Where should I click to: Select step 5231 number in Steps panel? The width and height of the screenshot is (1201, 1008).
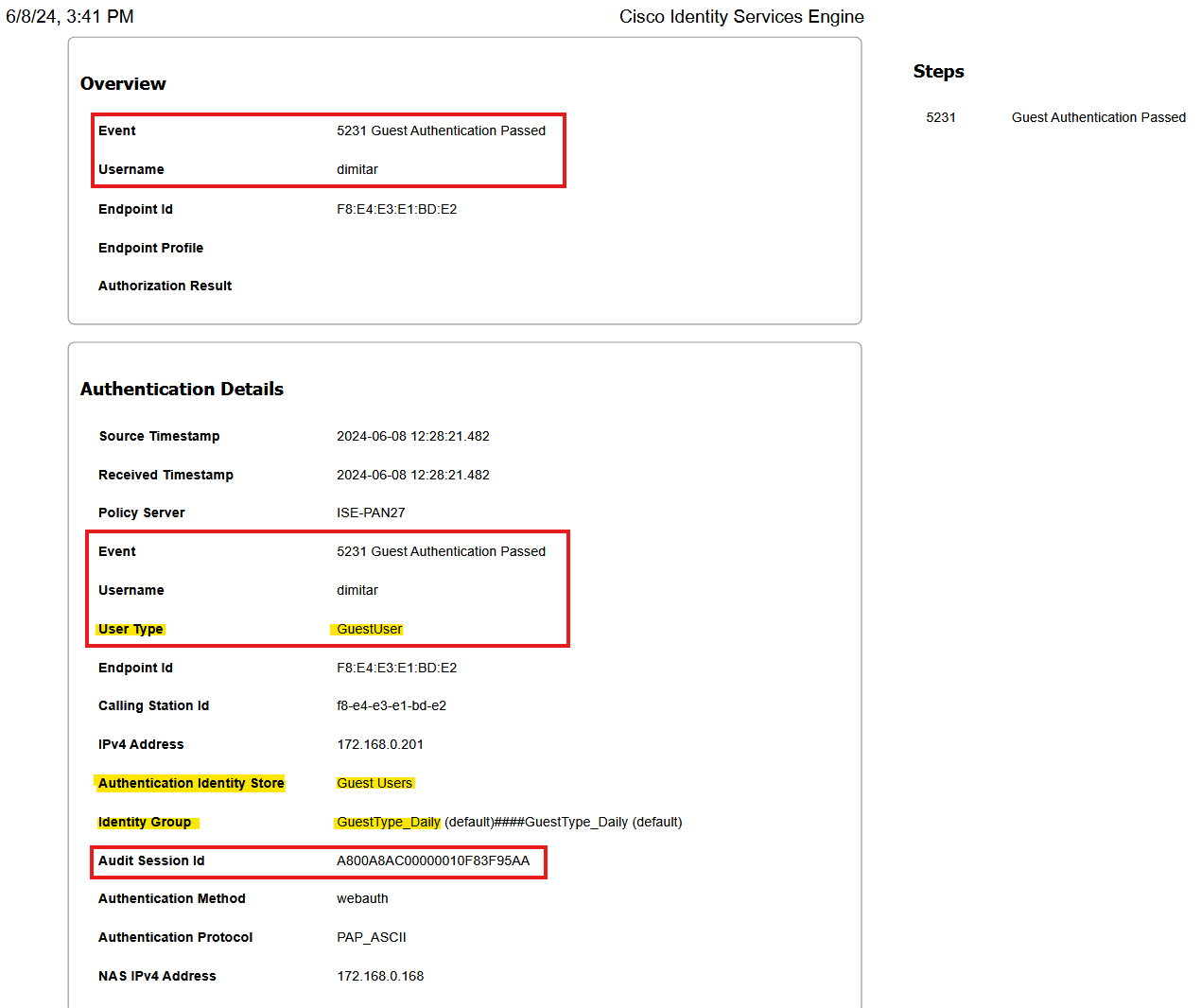click(940, 118)
